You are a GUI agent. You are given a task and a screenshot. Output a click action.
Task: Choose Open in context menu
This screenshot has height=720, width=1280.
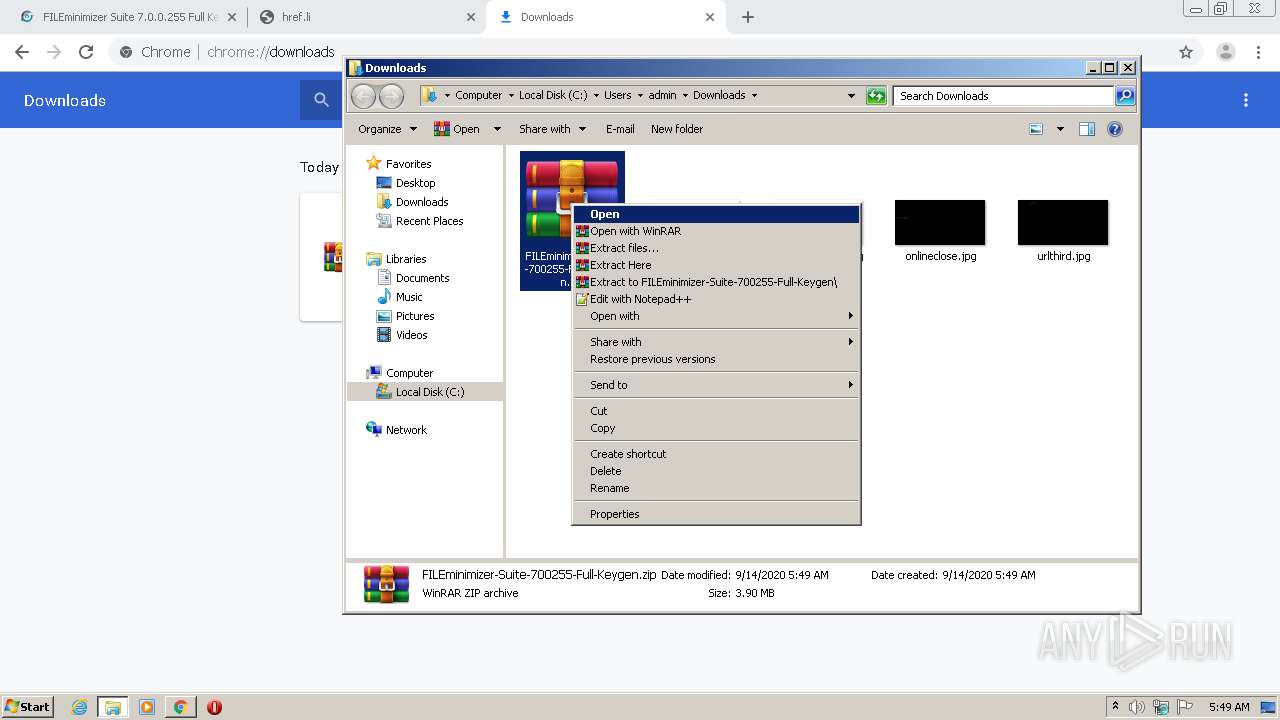point(716,214)
